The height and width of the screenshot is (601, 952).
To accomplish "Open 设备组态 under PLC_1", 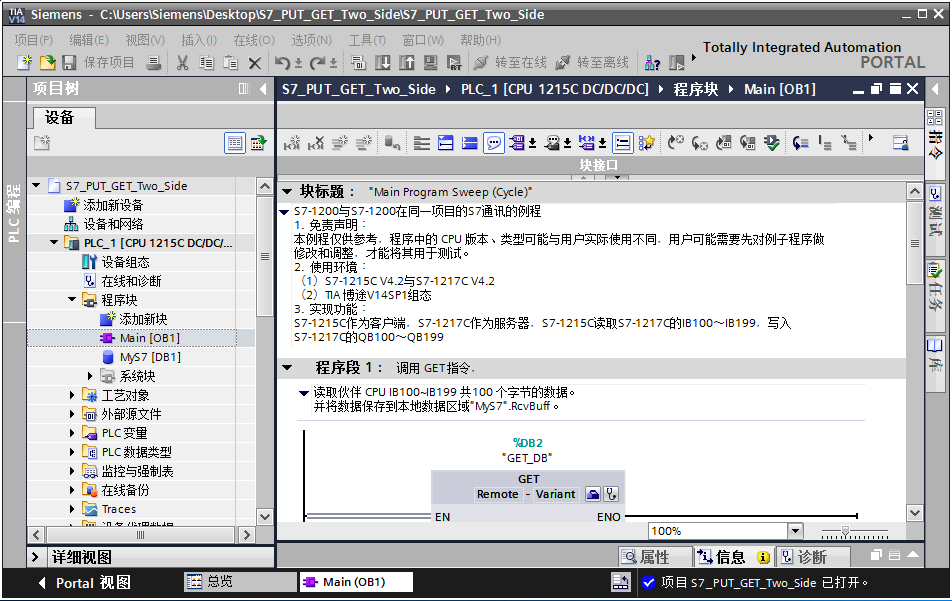I will click(116, 262).
